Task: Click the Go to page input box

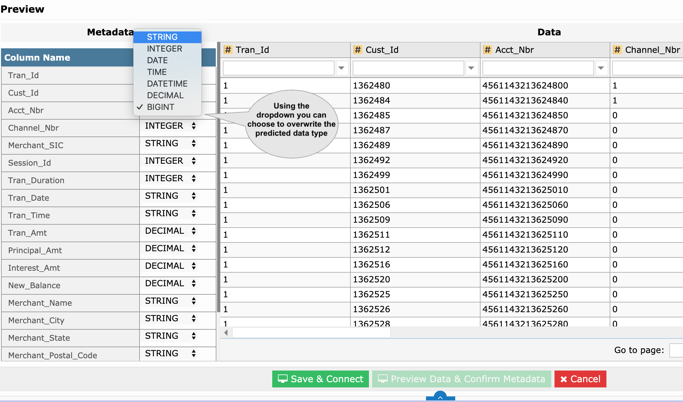Action: click(676, 350)
